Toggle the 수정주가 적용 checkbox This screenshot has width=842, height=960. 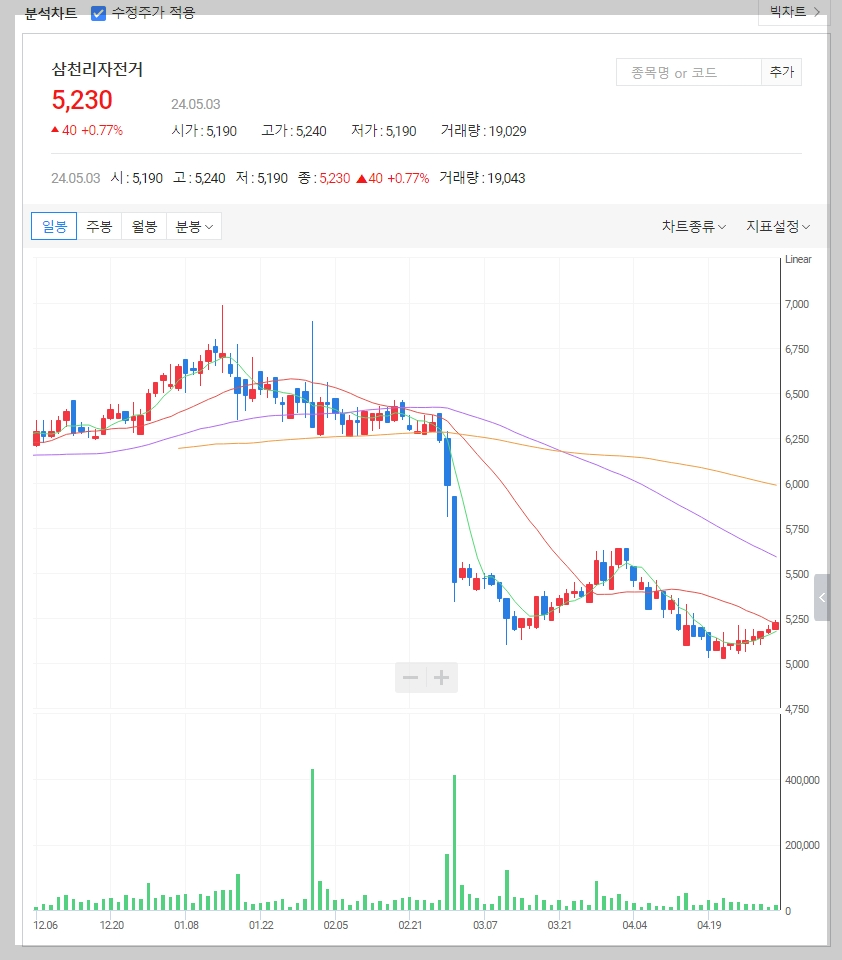pos(98,13)
